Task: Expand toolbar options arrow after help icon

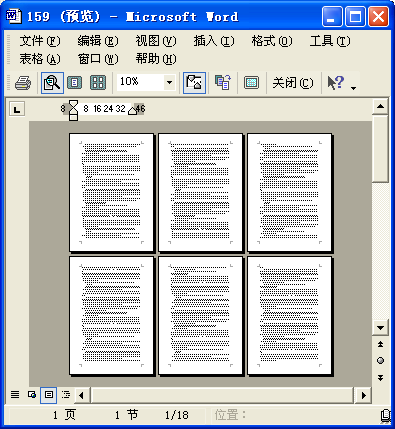Action: (354, 87)
